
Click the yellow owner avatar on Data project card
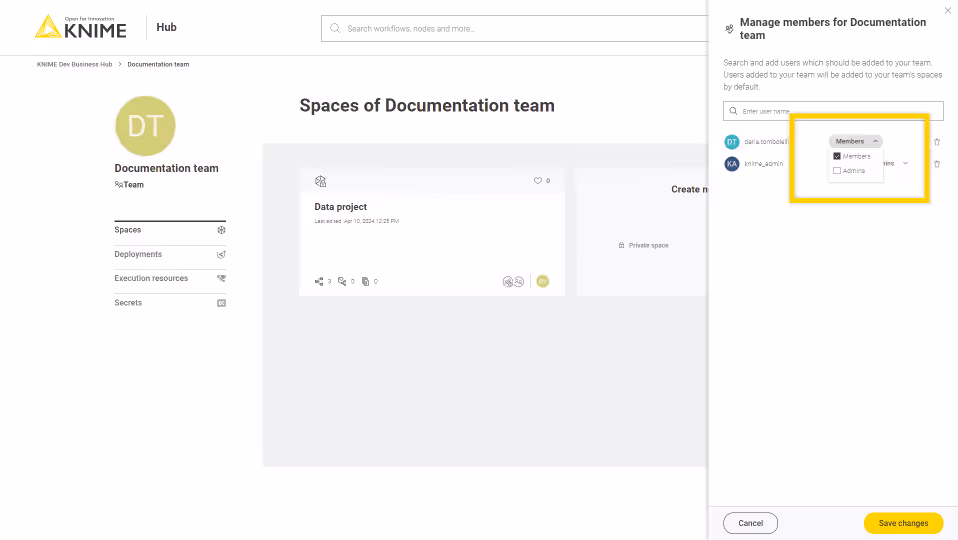[543, 282]
